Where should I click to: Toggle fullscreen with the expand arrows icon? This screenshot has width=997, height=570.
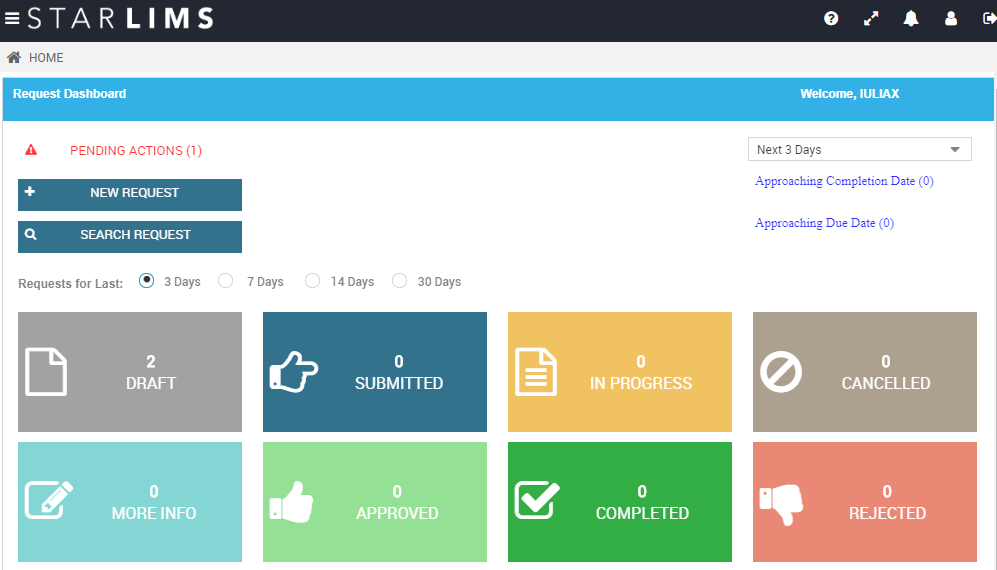[871, 19]
